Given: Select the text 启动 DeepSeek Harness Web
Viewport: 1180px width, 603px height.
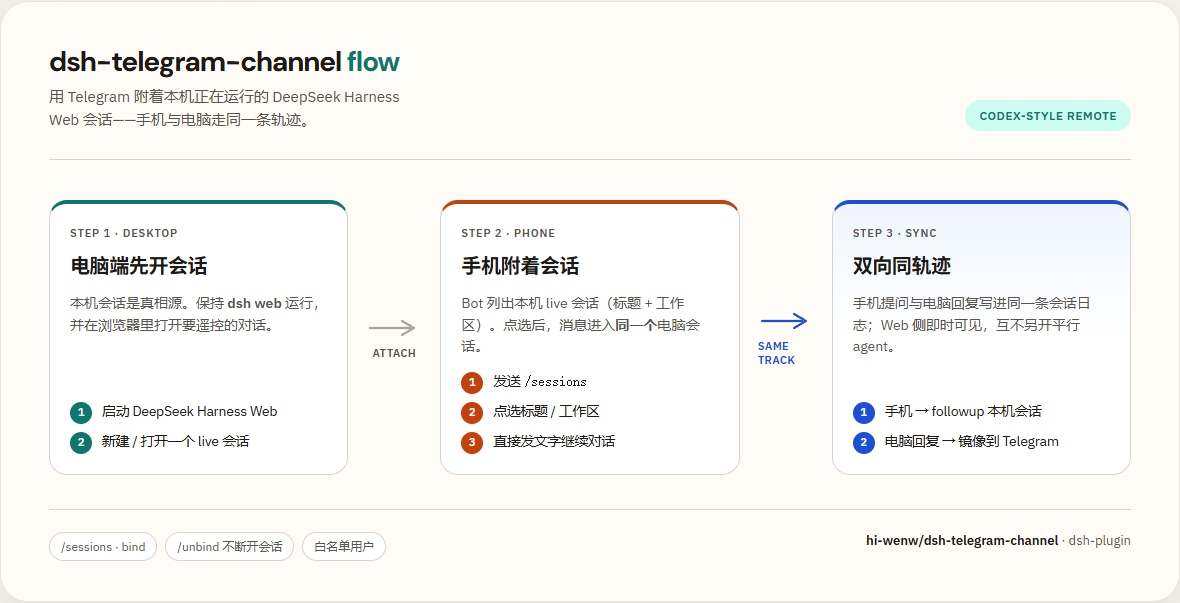Looking at the screenshot, I should pos(190,412).
